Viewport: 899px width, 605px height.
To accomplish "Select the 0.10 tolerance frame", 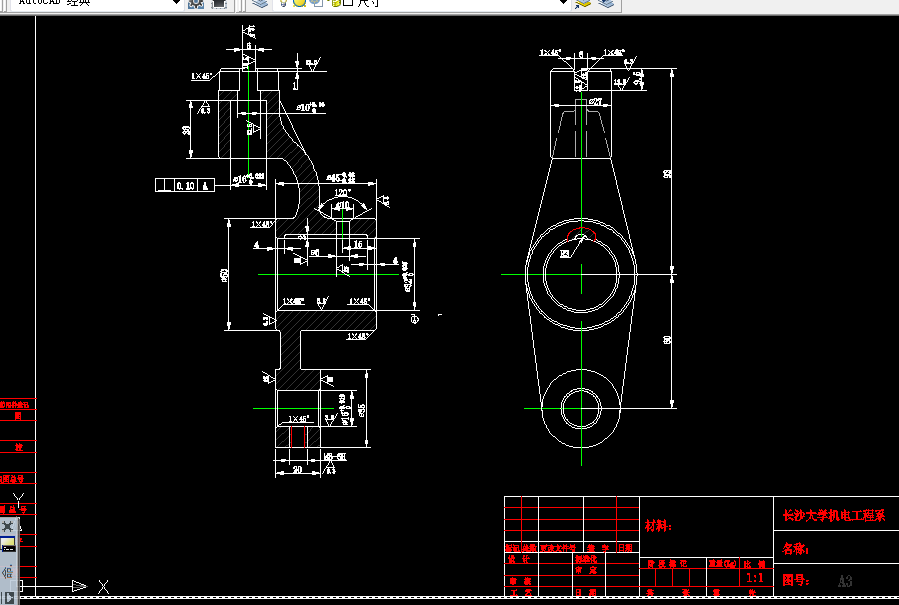I will click(x=185, y=185).
